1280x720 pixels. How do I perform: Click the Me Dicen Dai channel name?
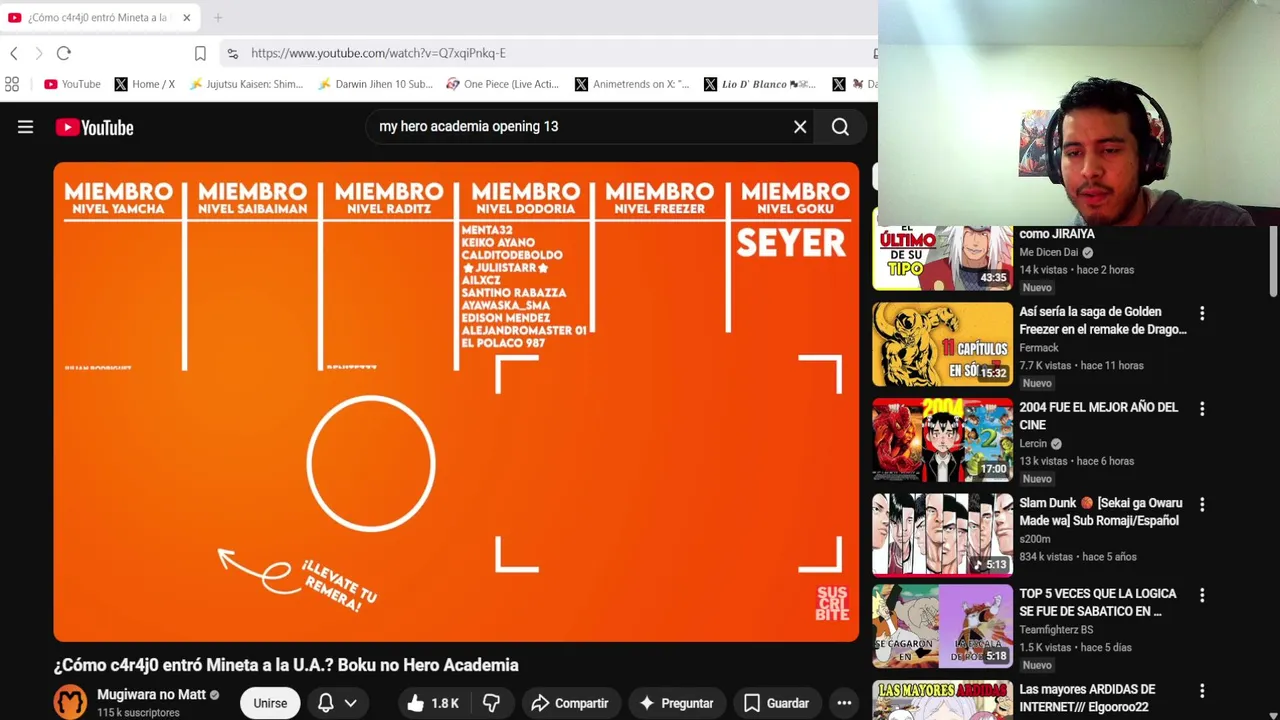tap(1048, 253)
